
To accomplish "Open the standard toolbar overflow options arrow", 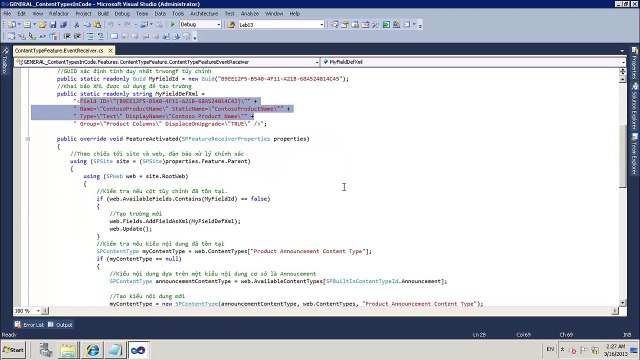I will 420,25.
